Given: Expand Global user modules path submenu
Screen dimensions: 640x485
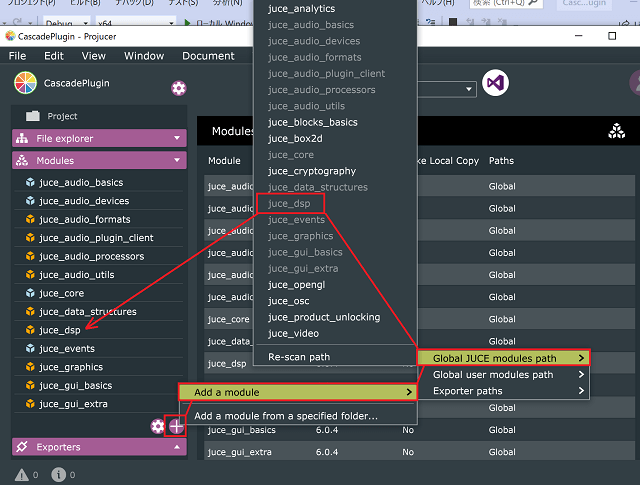Looking at the screenshot, I should 503,375.
